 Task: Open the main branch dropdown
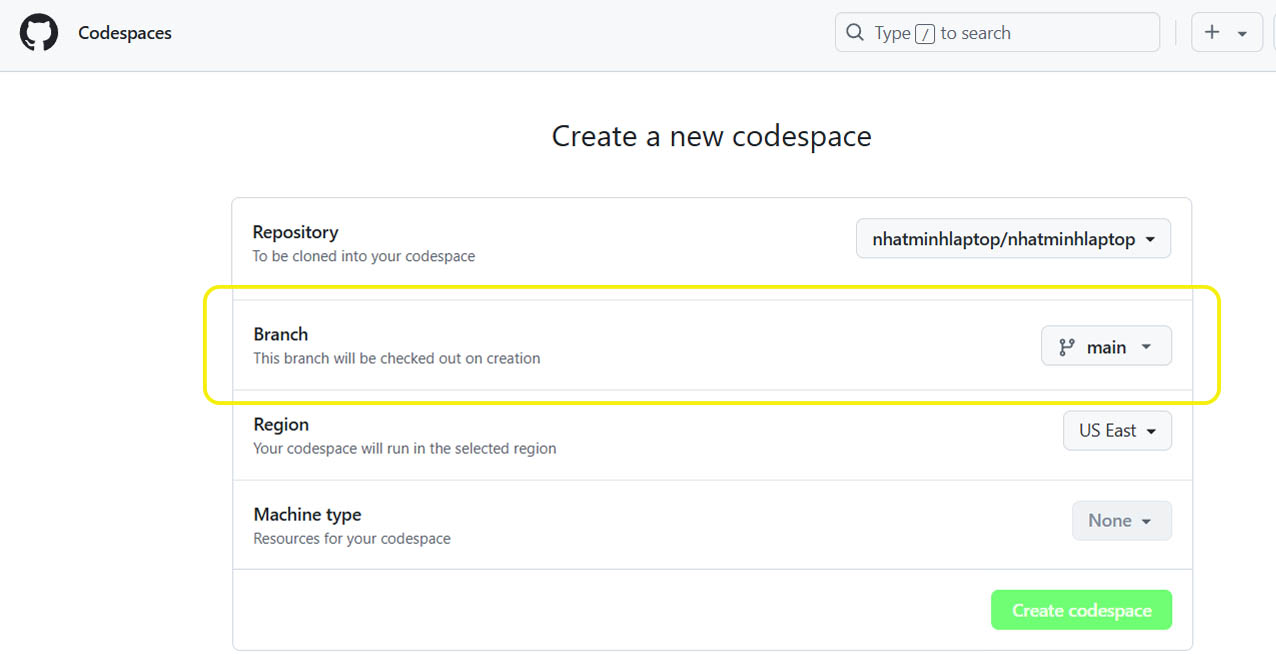(1106, 346)
